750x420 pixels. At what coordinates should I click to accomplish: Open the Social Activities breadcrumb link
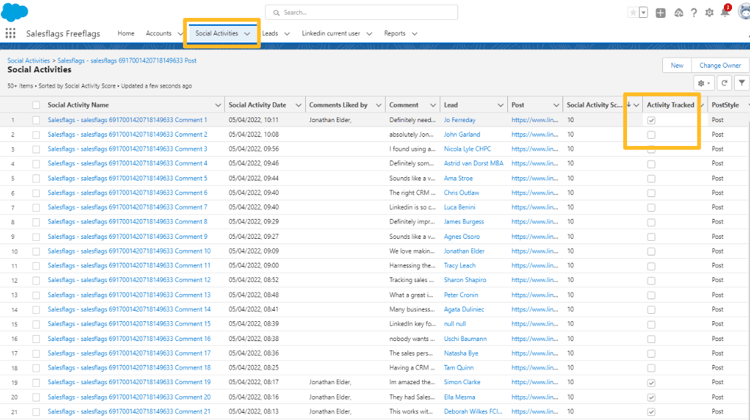[28, 61]
